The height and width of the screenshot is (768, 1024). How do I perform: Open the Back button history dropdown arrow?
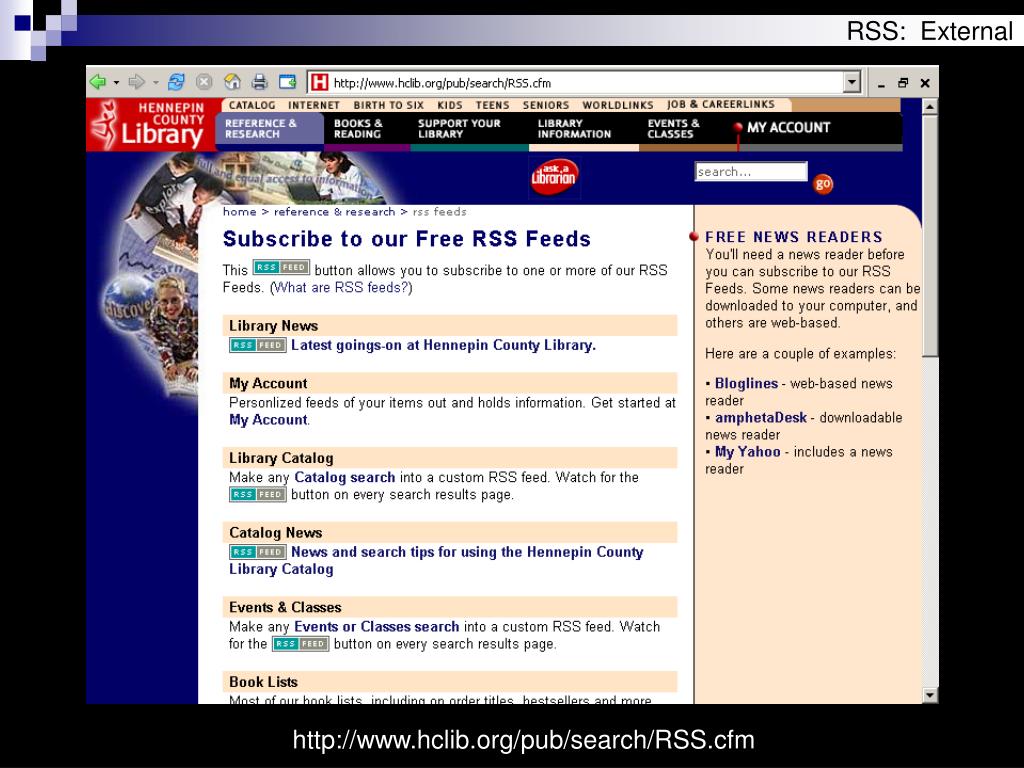pyautogui.click(x=116, y=83)
